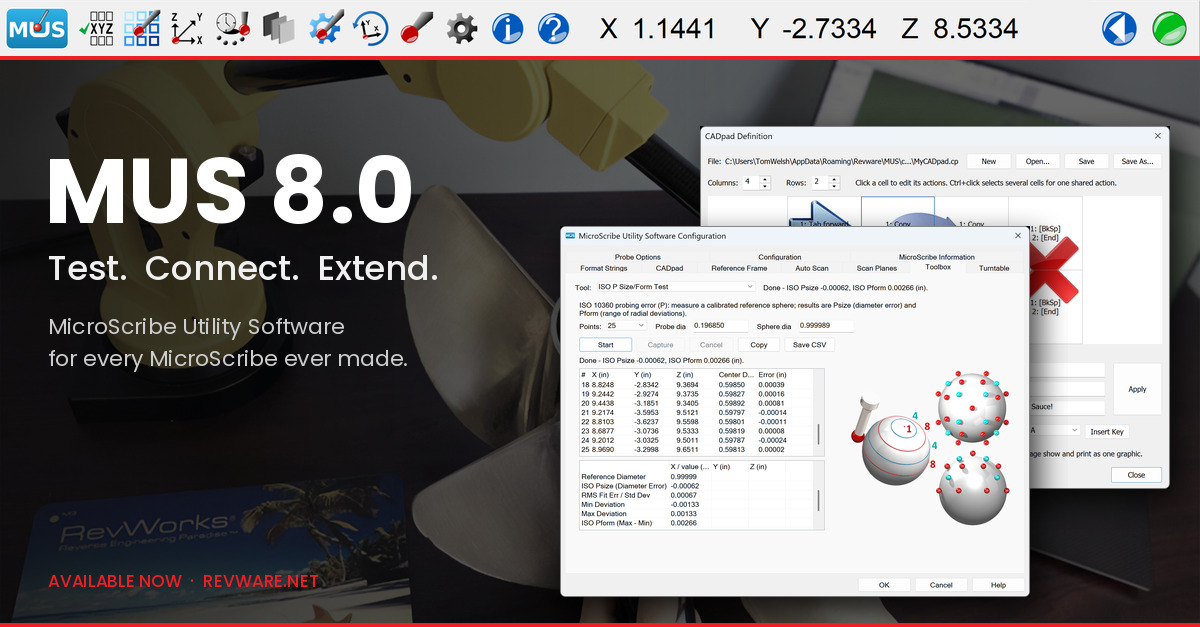Viewport: 1200px width, 627px height.
Task: Click the Start button
Action: pyautogui.click(x=605, y=345)
